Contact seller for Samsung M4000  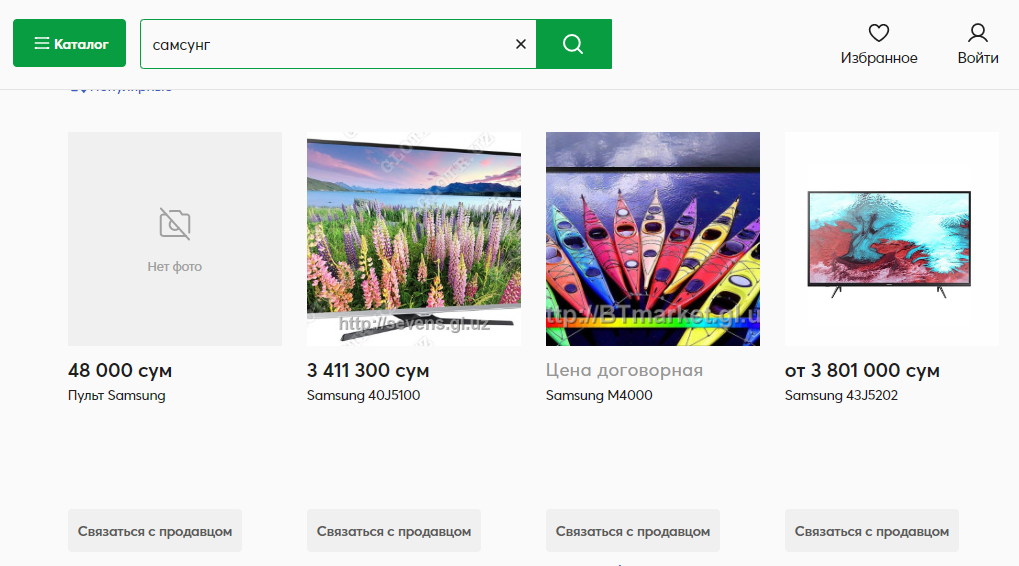click(x=633, y=531)
